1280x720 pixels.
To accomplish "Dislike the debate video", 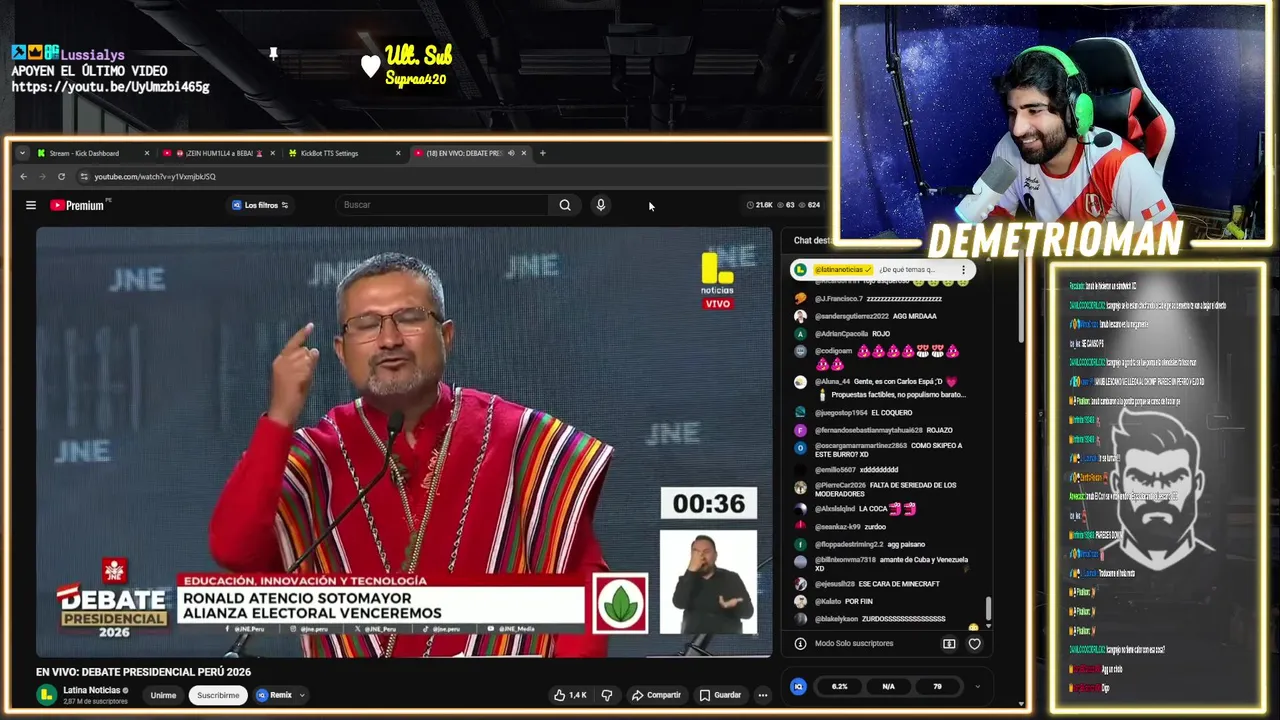I will point(606,695).
